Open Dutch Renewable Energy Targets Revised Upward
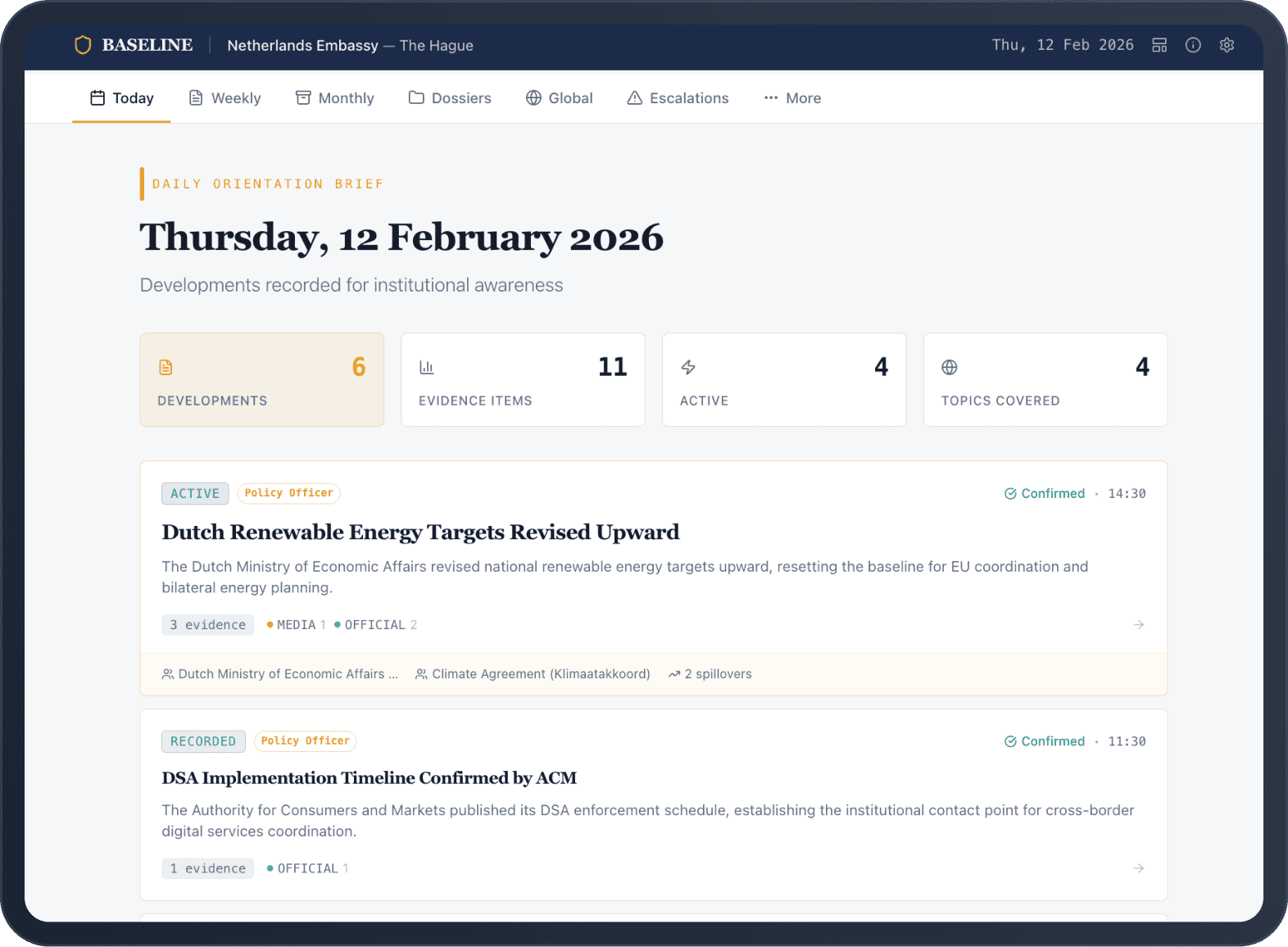This screenshot has height=947, width=1288. click(420, 532)
